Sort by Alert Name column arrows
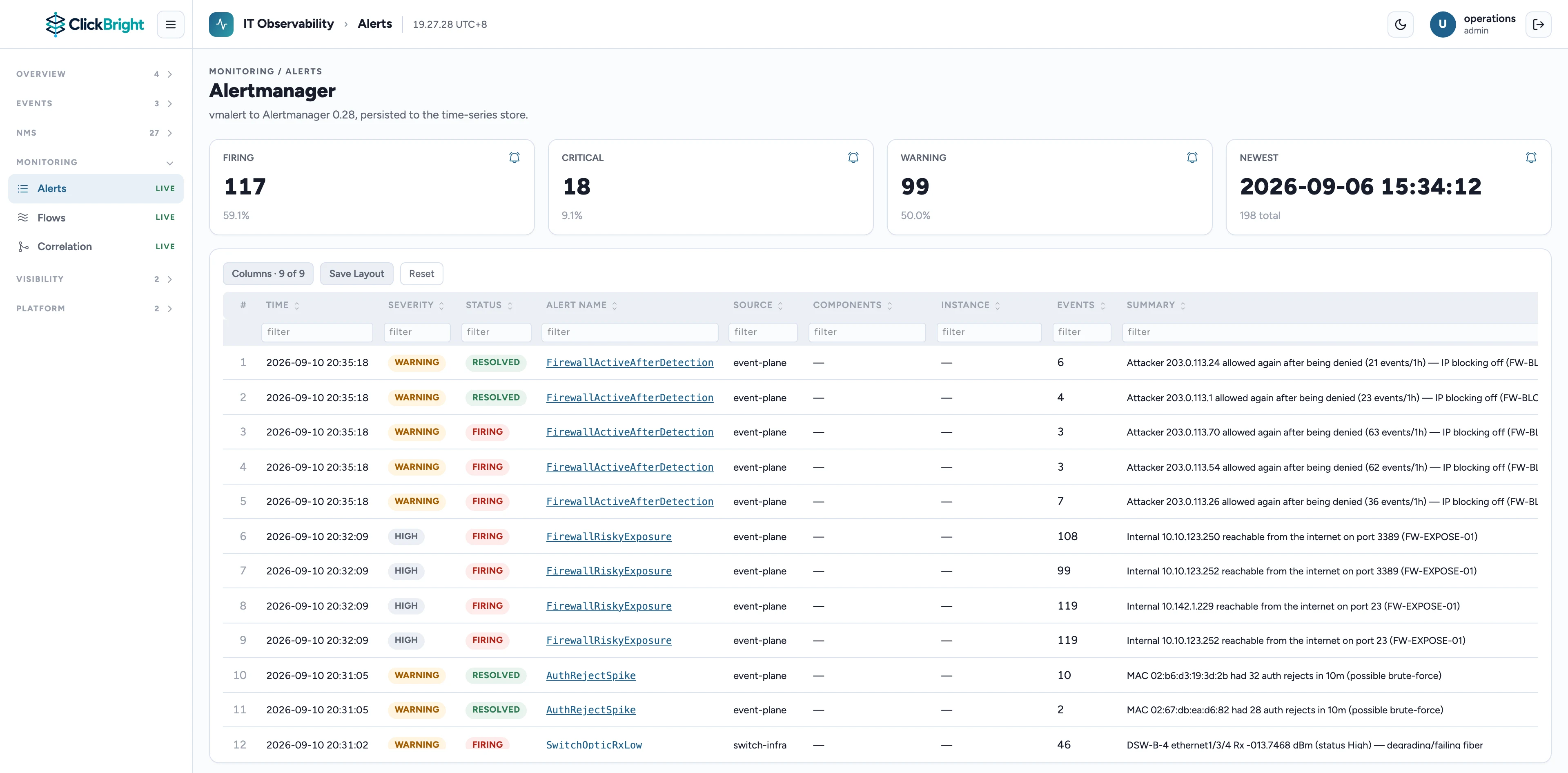The image size is (1568, 773). [x=614, y=305]
